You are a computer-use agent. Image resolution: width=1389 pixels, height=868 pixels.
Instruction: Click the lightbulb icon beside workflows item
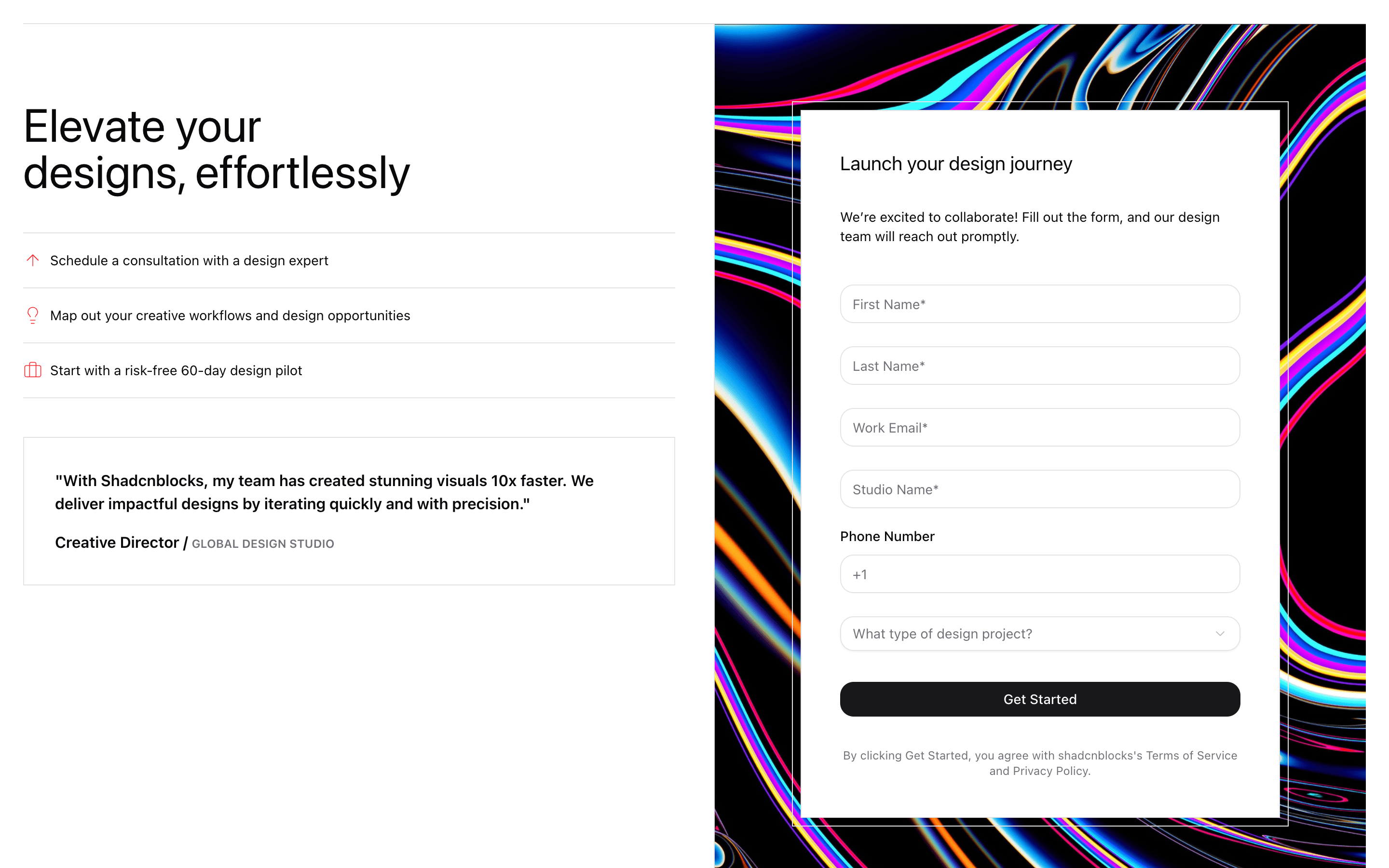(33, 315)
